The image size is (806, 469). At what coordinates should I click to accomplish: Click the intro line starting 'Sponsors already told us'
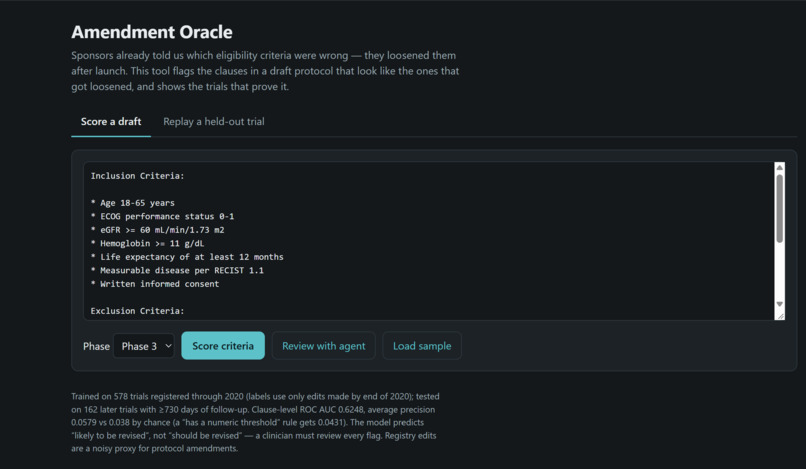263,56
